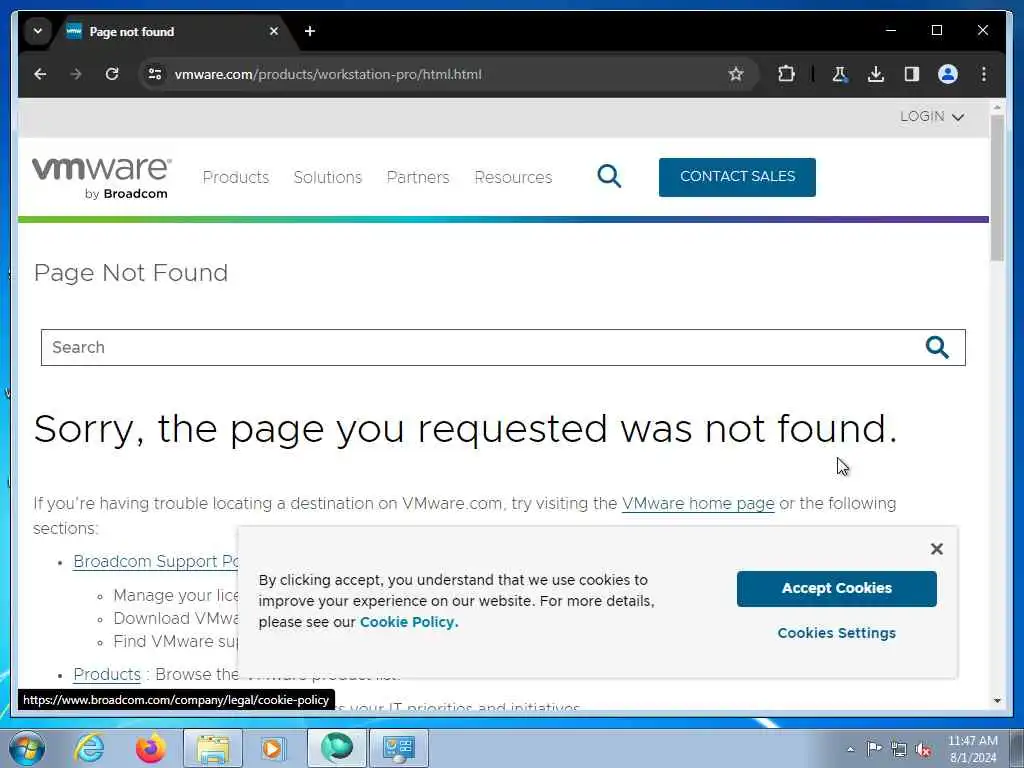Viewport: 1024px width, 768px height.
Task: Toggle the browser side panel icon
Action: (912, 74)
